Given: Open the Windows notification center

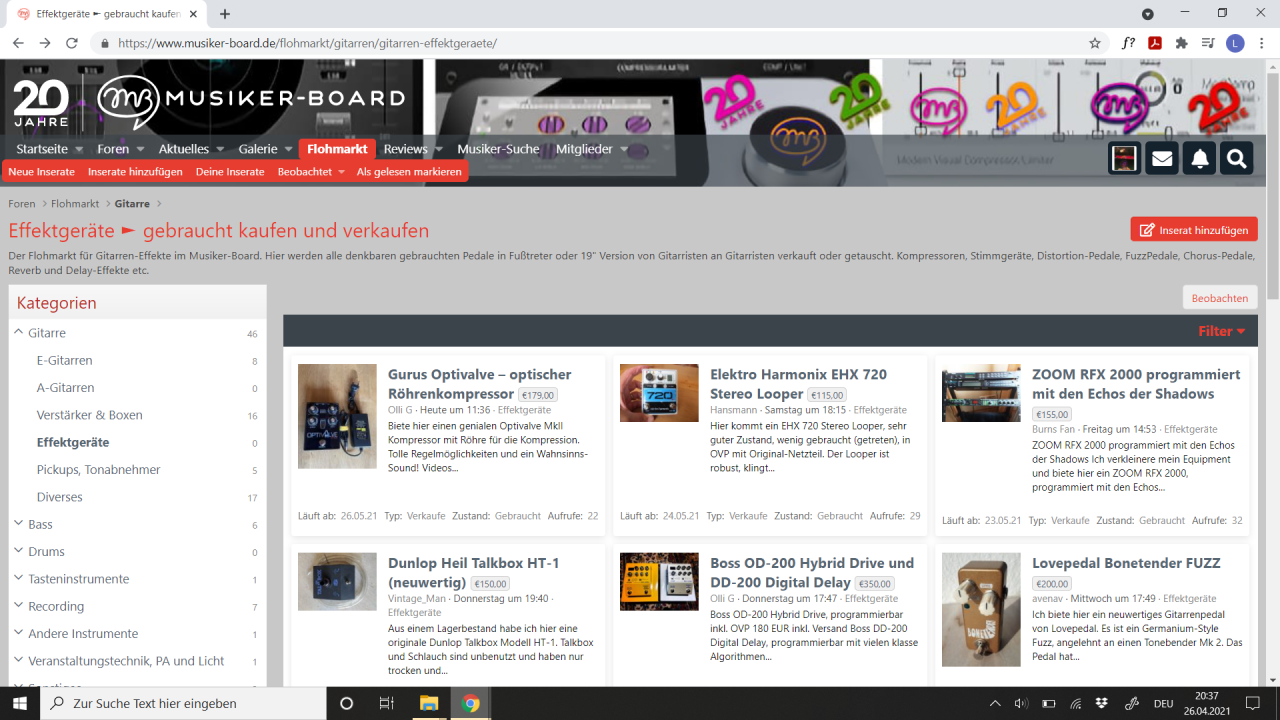Looking at the screenshot, I should pyautogui.click(x=1252, y=703).
